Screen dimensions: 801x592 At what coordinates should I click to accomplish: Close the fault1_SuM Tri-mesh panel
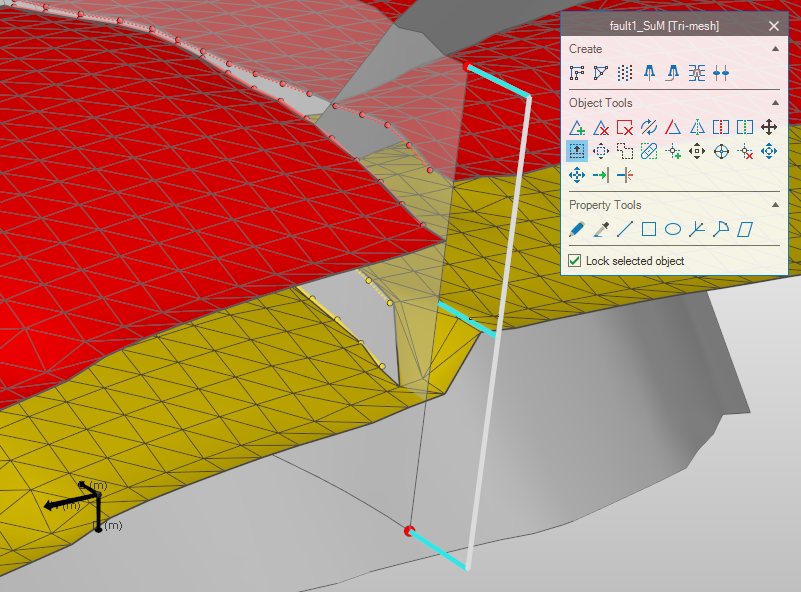pos(773,26)
